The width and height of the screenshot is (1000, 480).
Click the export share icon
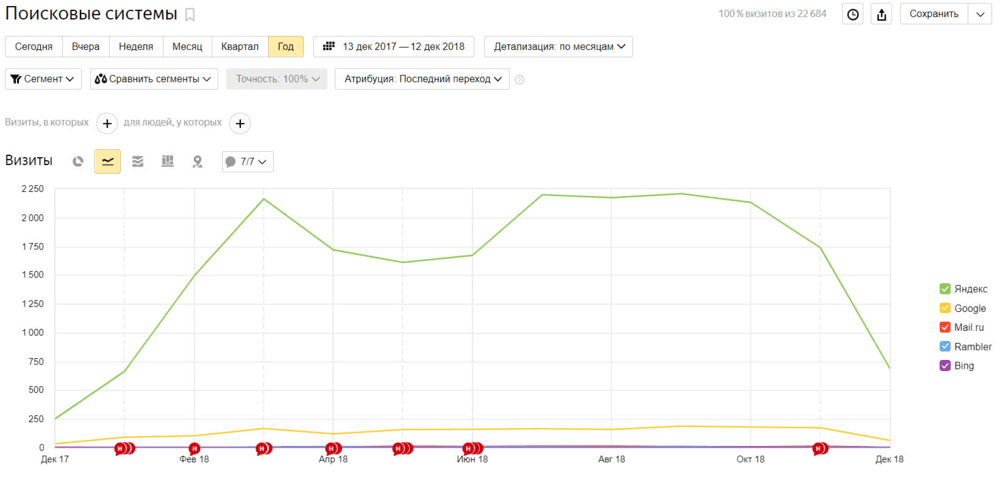click(881, 14)
